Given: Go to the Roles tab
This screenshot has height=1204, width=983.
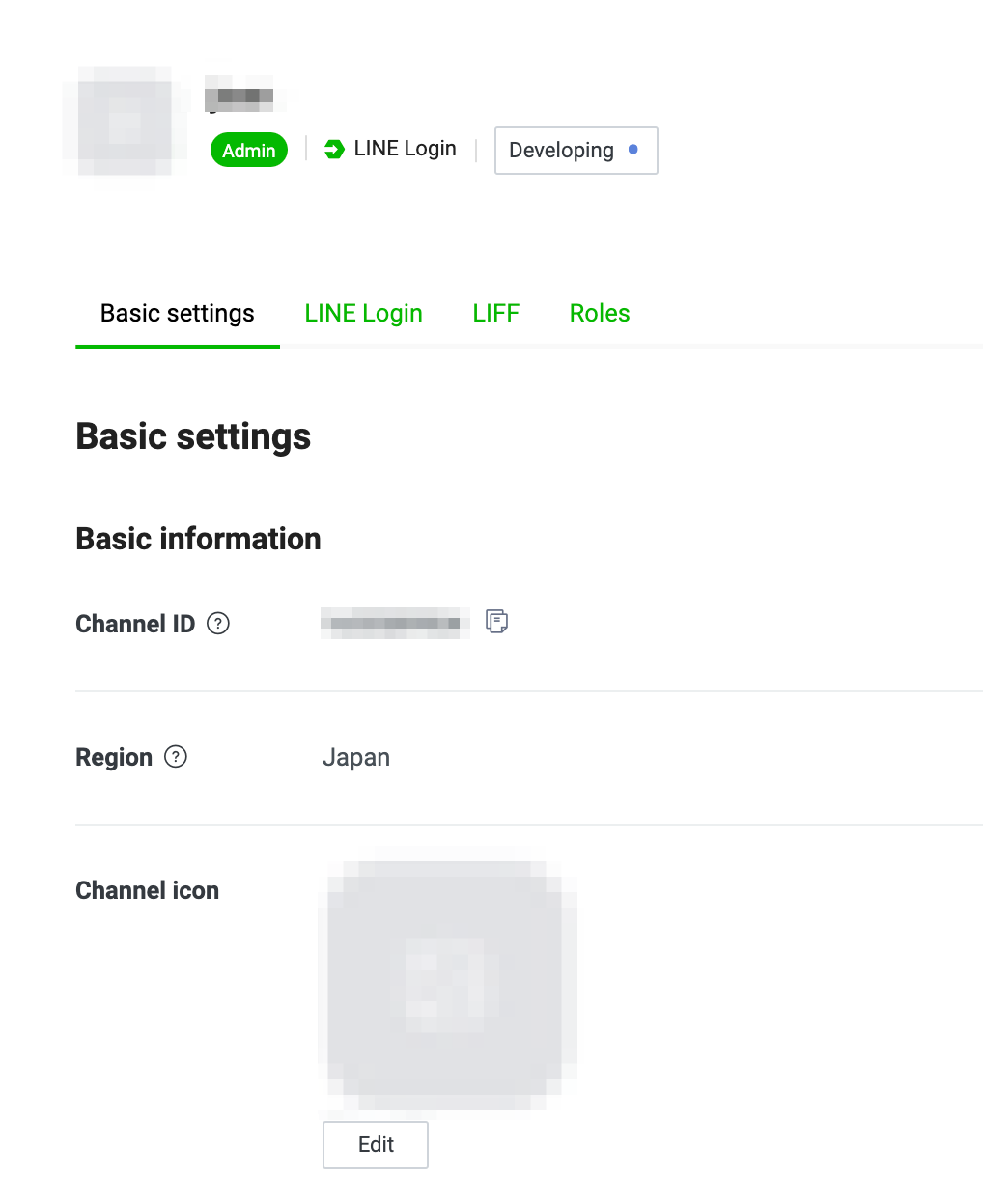Looking at the screenshot, I should (x=600, y=314).
